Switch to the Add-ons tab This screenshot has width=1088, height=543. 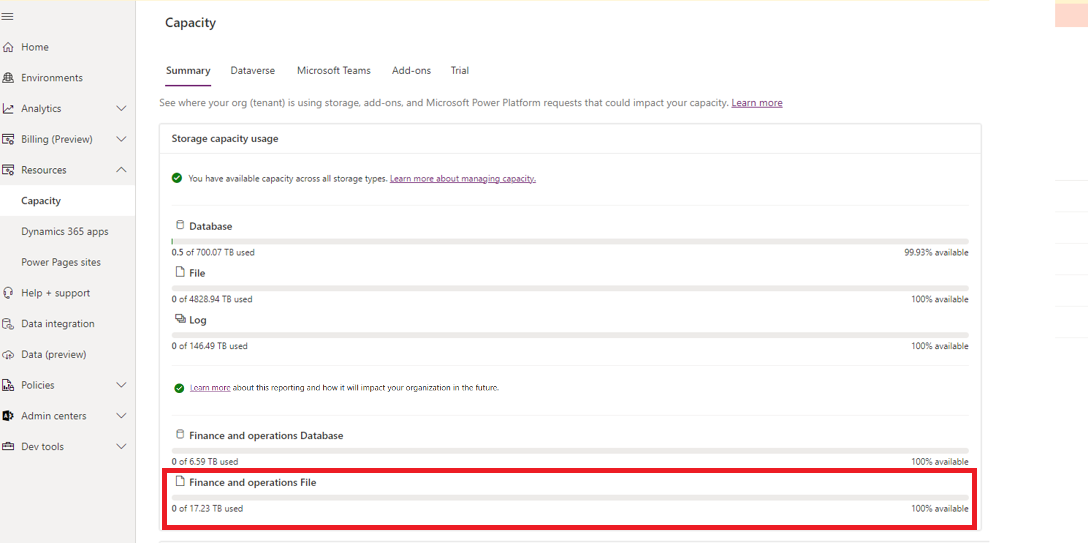411,71
